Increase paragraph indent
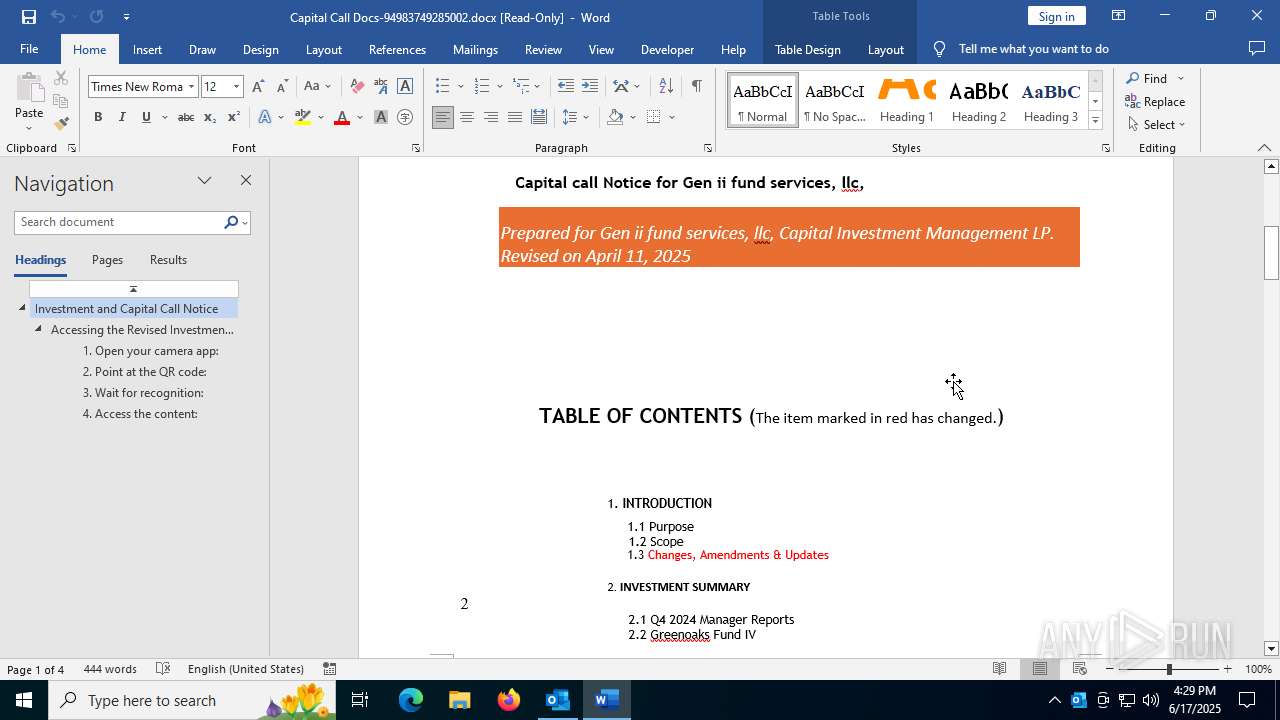 pyautogui.click(x=590, y=86)
